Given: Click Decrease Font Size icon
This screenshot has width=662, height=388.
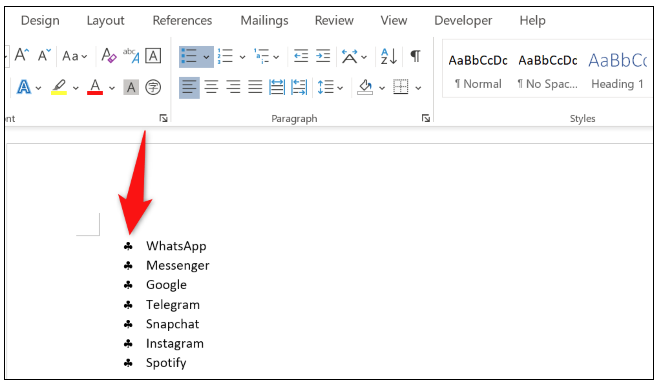Looking at the screenshot, I should [x=44, y=55].
